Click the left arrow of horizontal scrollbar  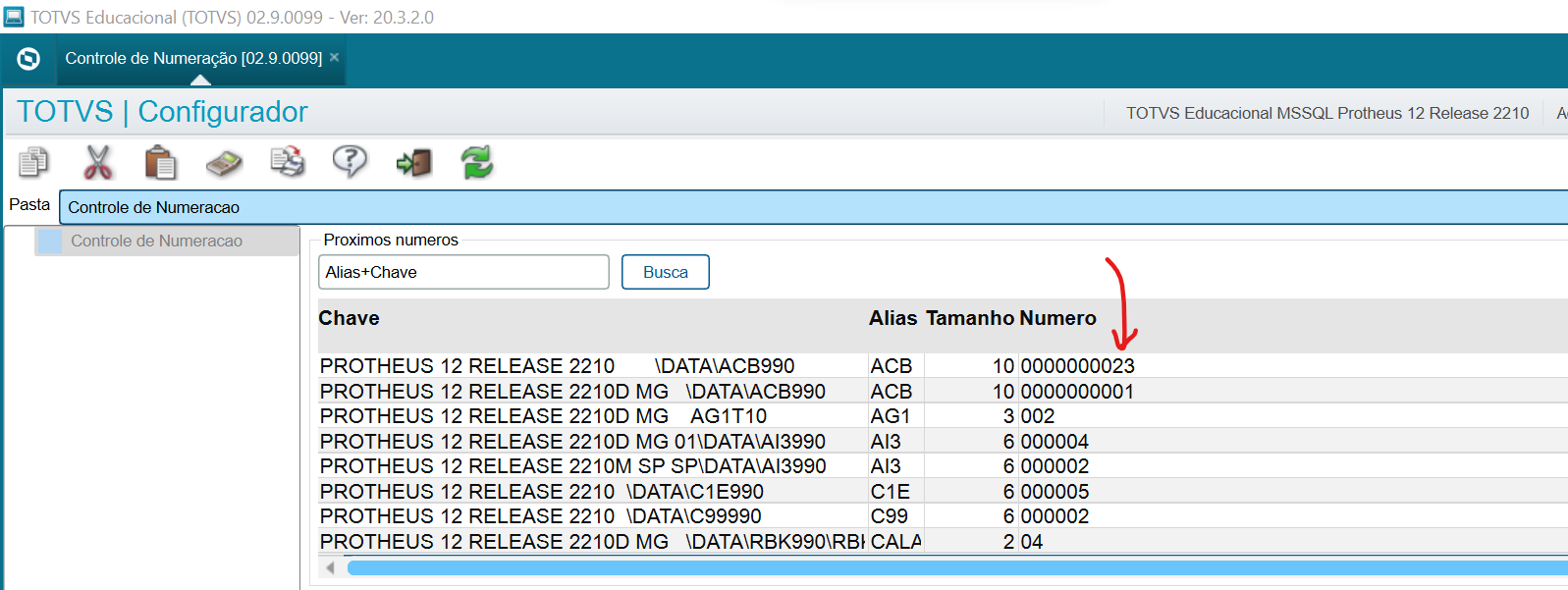click(331, 567)
